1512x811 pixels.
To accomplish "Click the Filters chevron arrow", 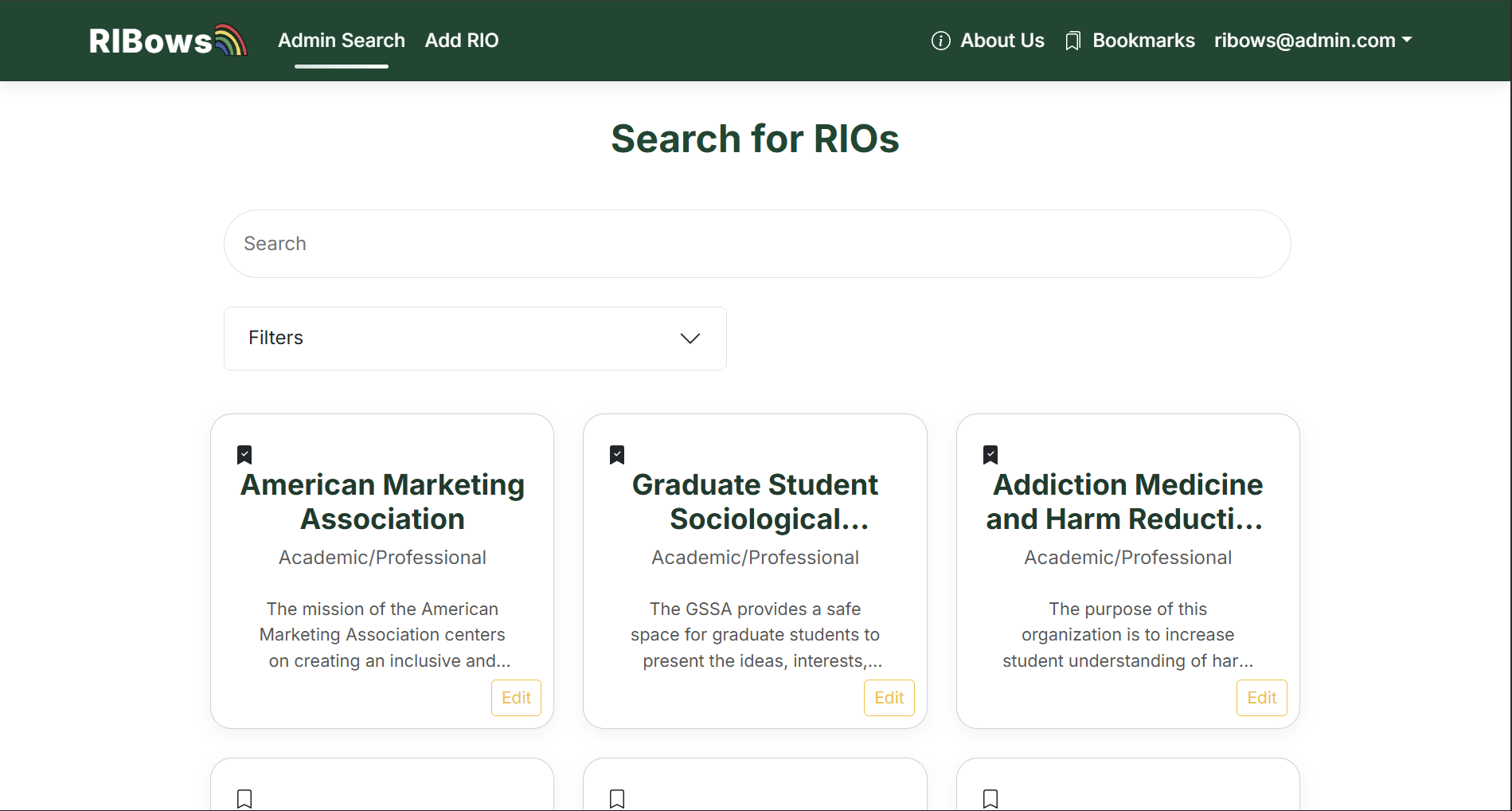I will (690, 339).
